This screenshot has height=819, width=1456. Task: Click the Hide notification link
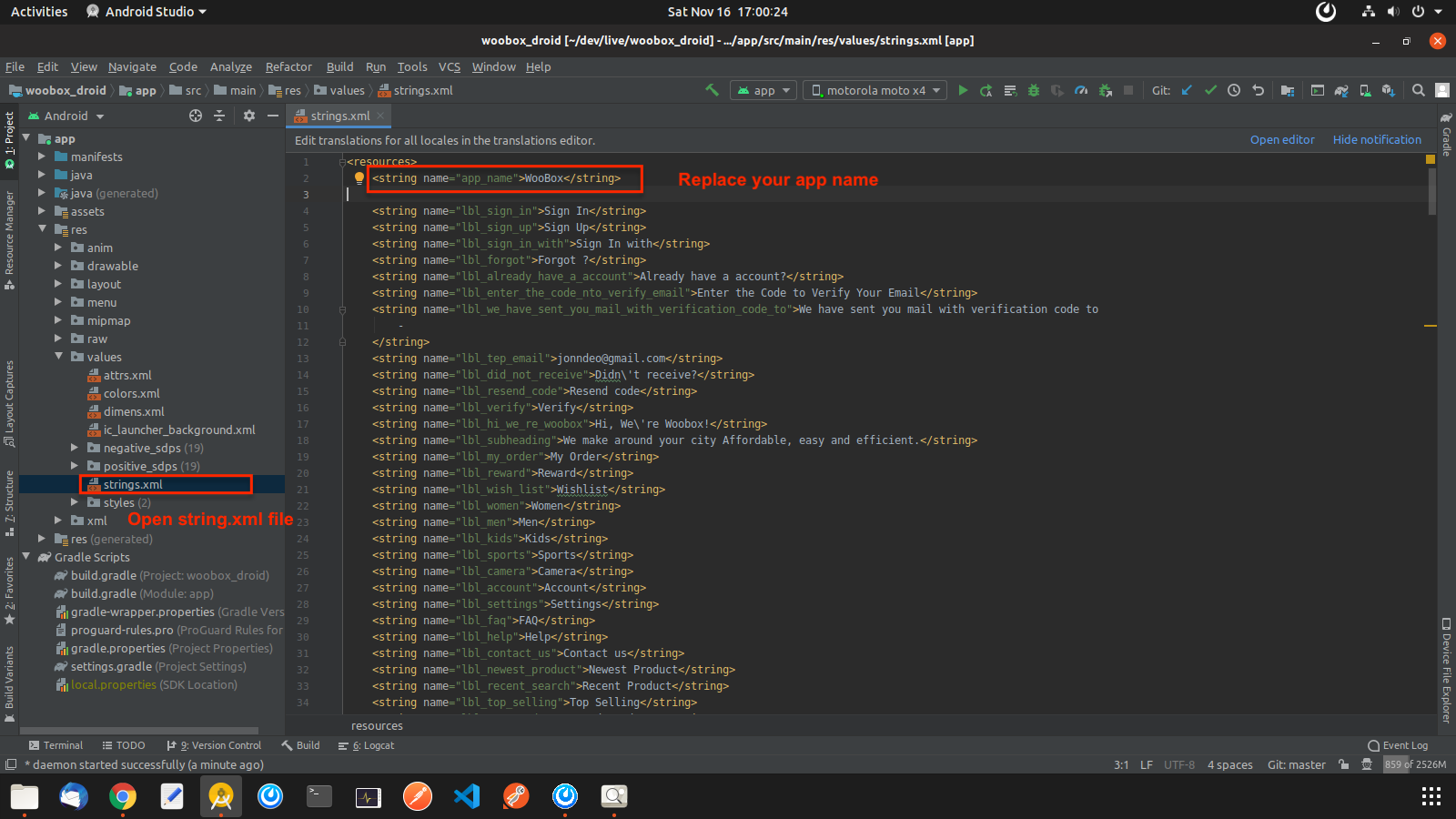[x=1377, y=139]
